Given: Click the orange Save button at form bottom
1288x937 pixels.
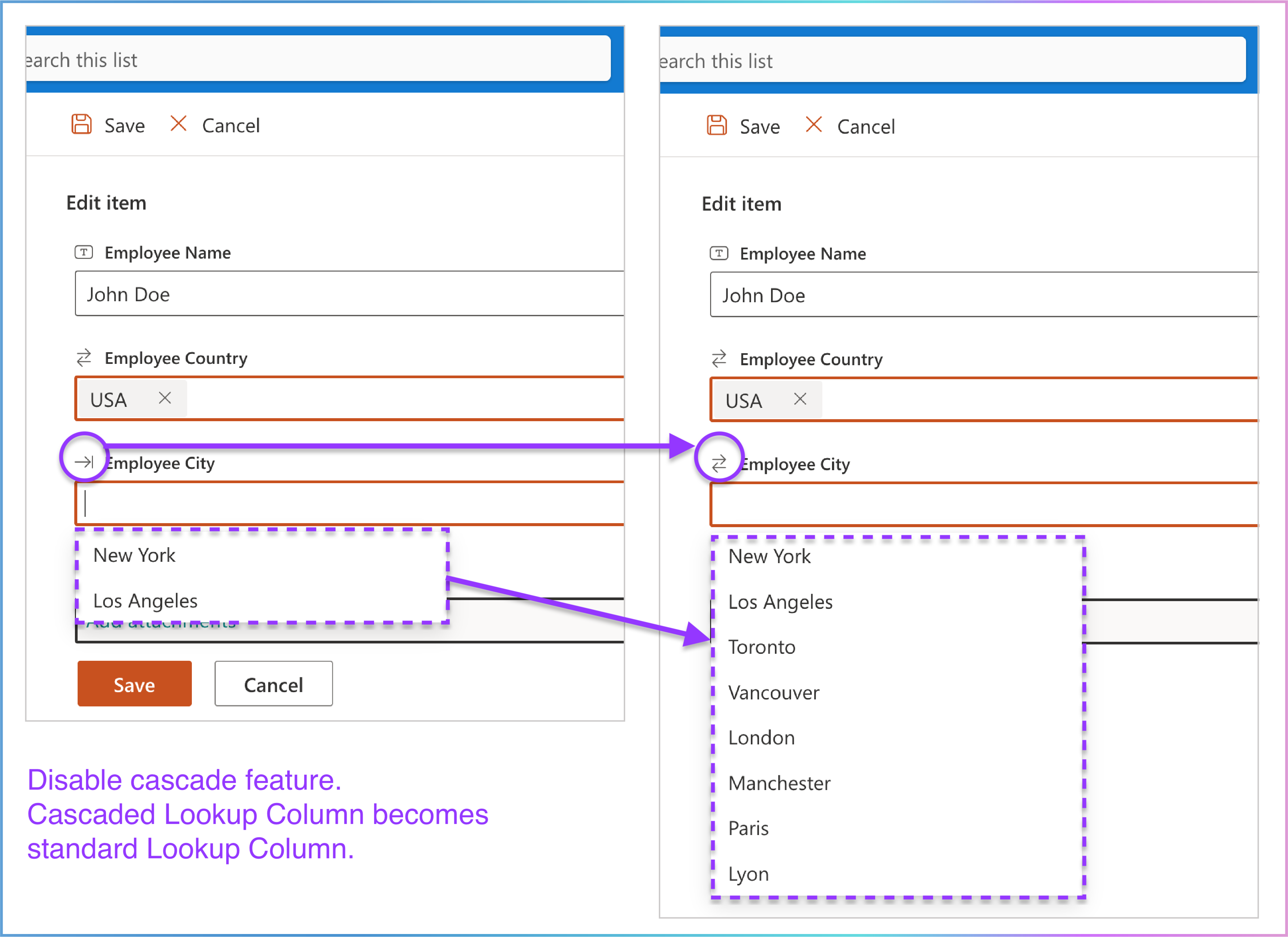Looking at the screenshot, I should tap(135, 683).
